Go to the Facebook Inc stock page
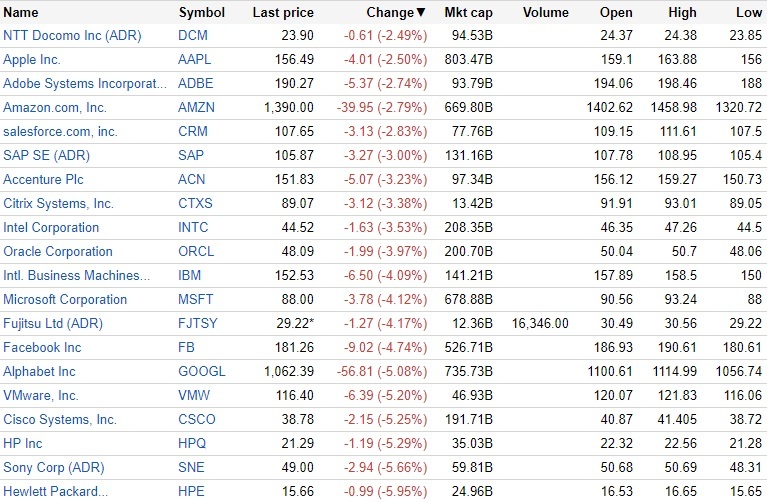 pyautogui.click(x=42, y=347)
